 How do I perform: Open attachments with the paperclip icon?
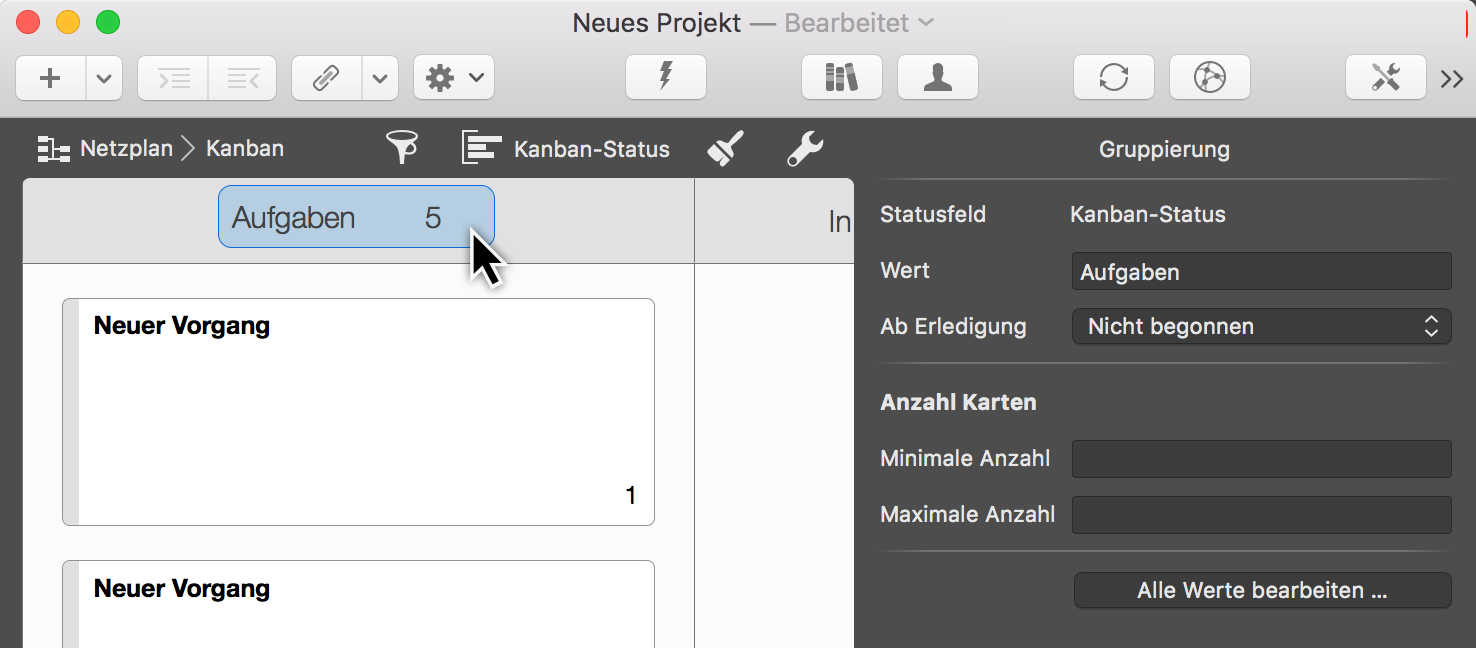coord(324,77)
